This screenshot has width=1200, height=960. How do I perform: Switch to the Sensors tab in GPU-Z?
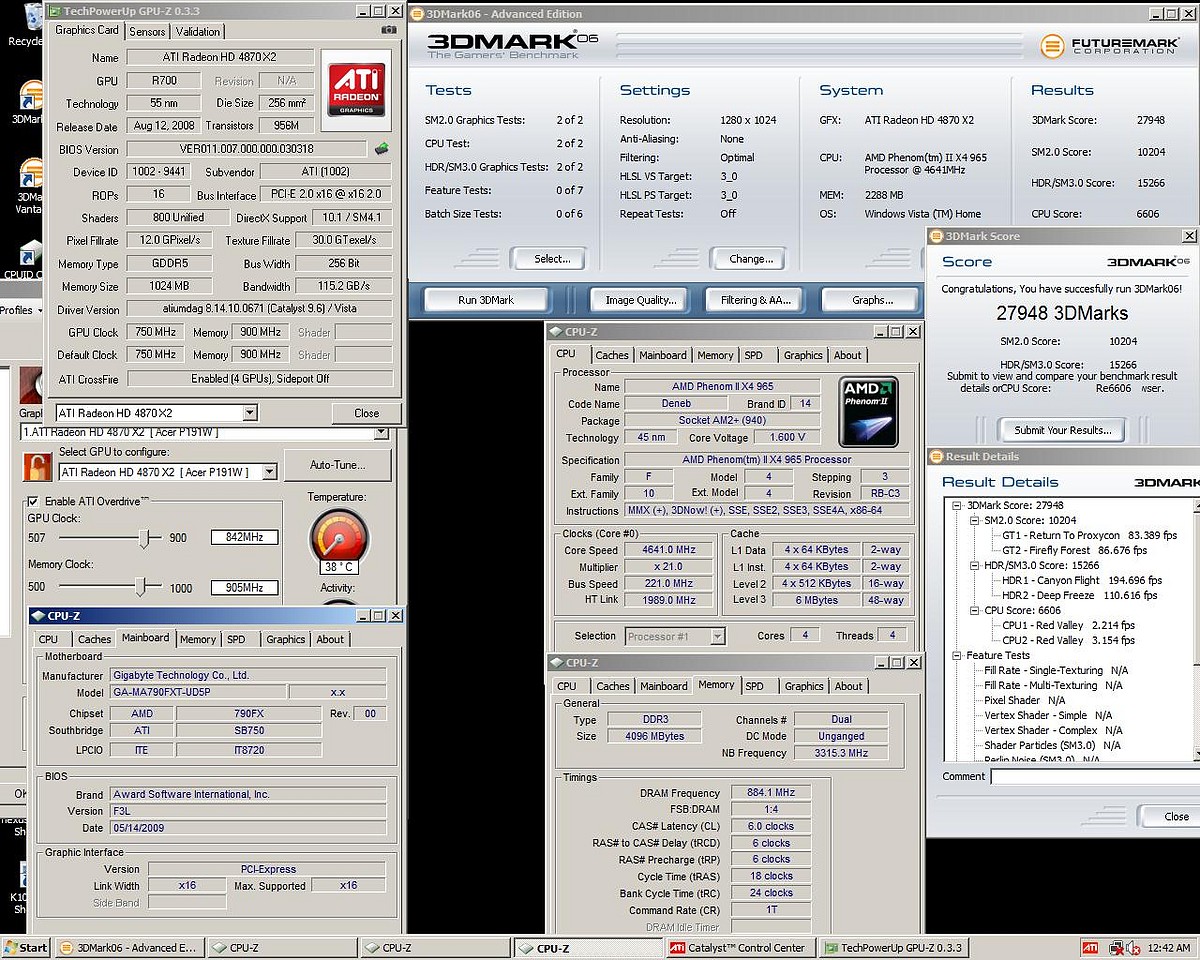[148, 31]
